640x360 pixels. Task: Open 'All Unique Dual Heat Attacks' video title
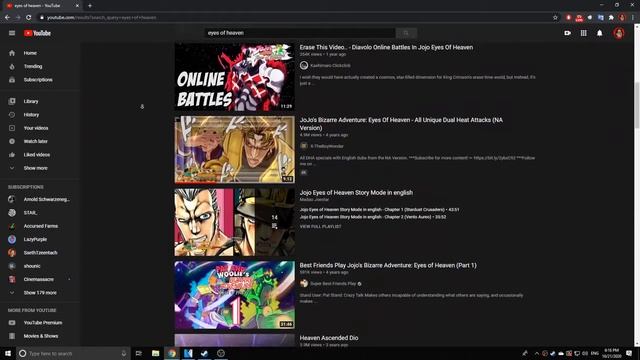tap(401, 124)
